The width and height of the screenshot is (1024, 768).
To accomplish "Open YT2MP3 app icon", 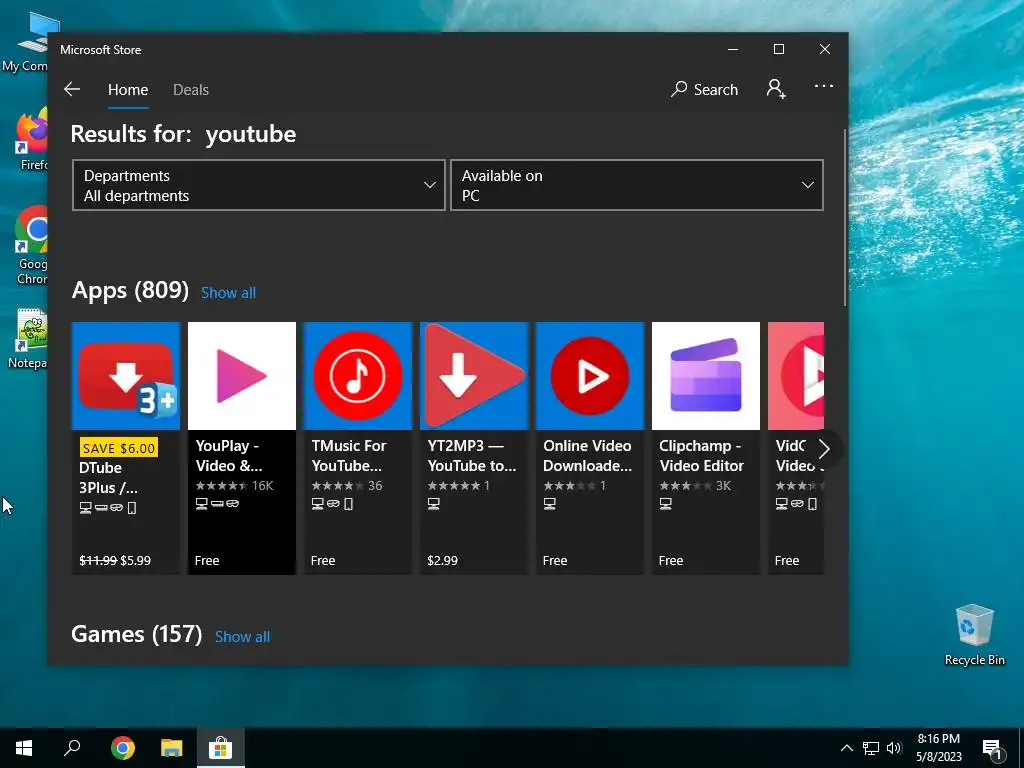I will pos(474,376).
